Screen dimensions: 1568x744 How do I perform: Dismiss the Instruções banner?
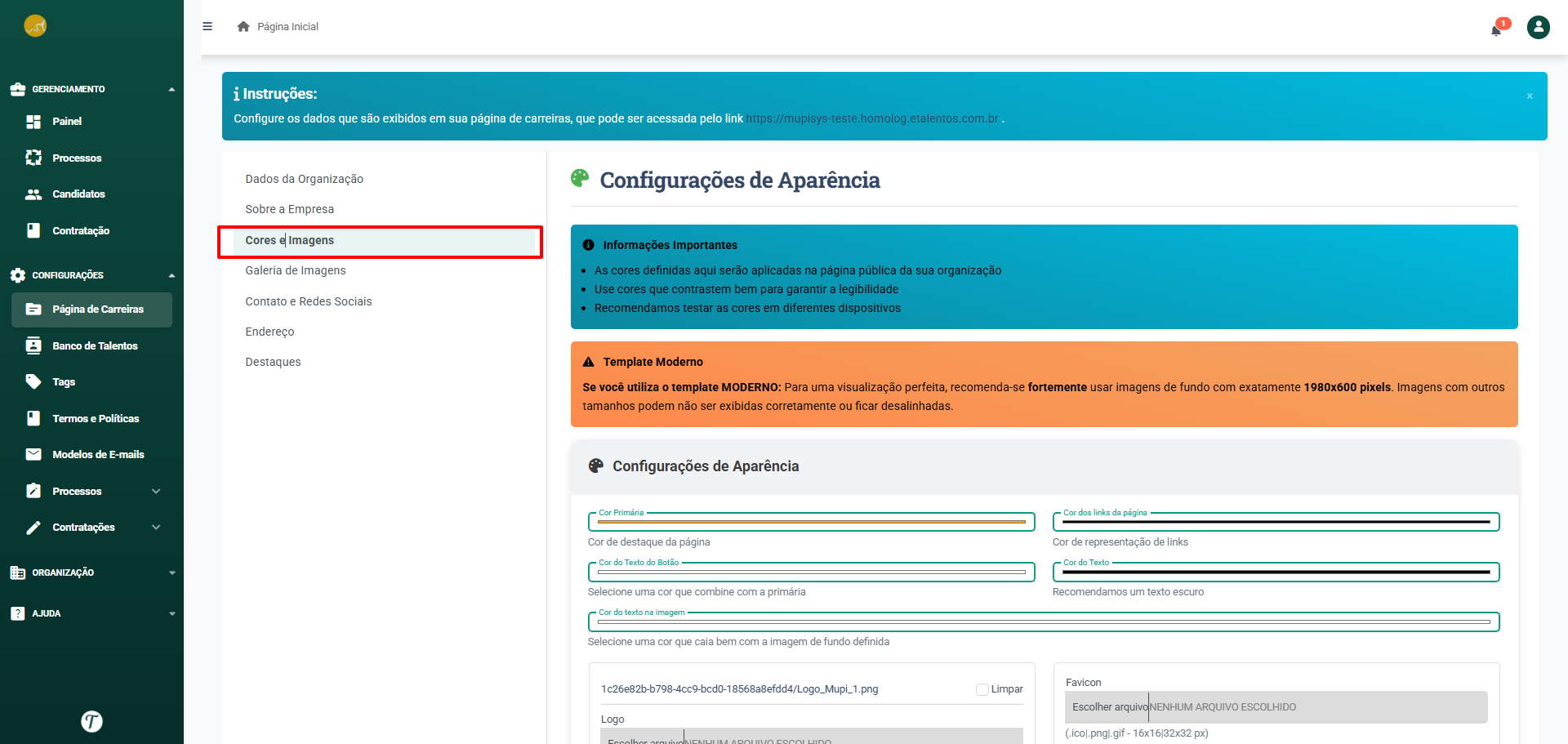coord(1530,96)
